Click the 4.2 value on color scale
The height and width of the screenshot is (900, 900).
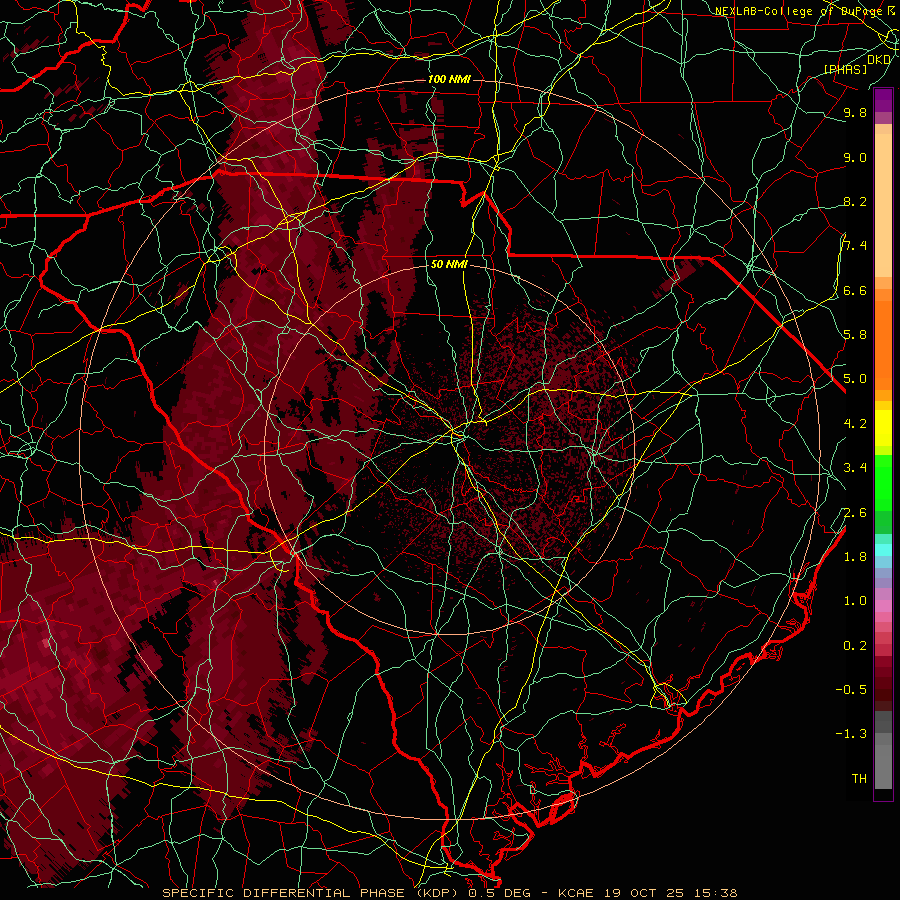855,424
